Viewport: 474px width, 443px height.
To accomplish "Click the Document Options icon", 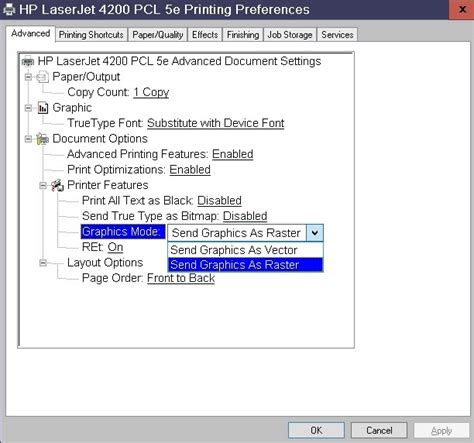I will (x=42, y=139).
